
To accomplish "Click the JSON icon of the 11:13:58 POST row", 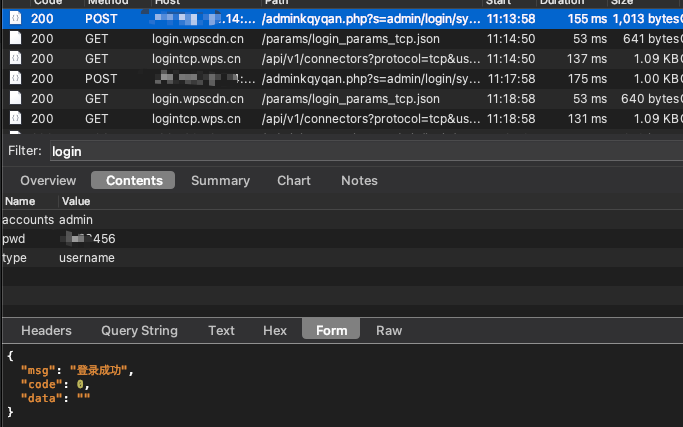I will [15, 18].
